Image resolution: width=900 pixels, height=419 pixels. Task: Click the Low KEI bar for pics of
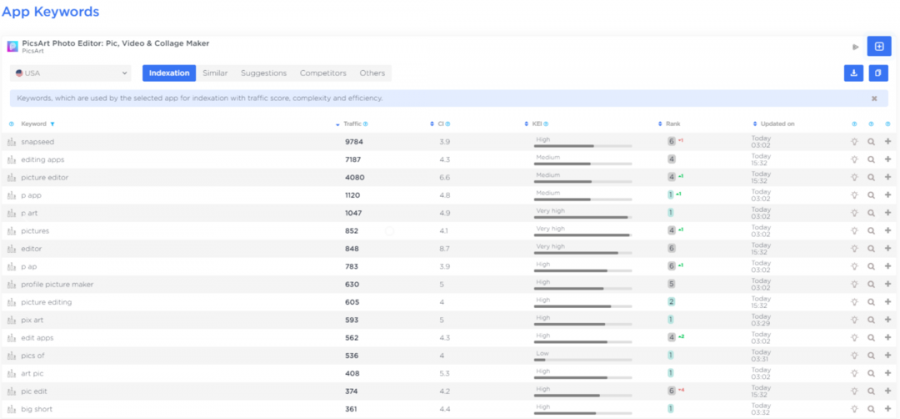[583, 359]
